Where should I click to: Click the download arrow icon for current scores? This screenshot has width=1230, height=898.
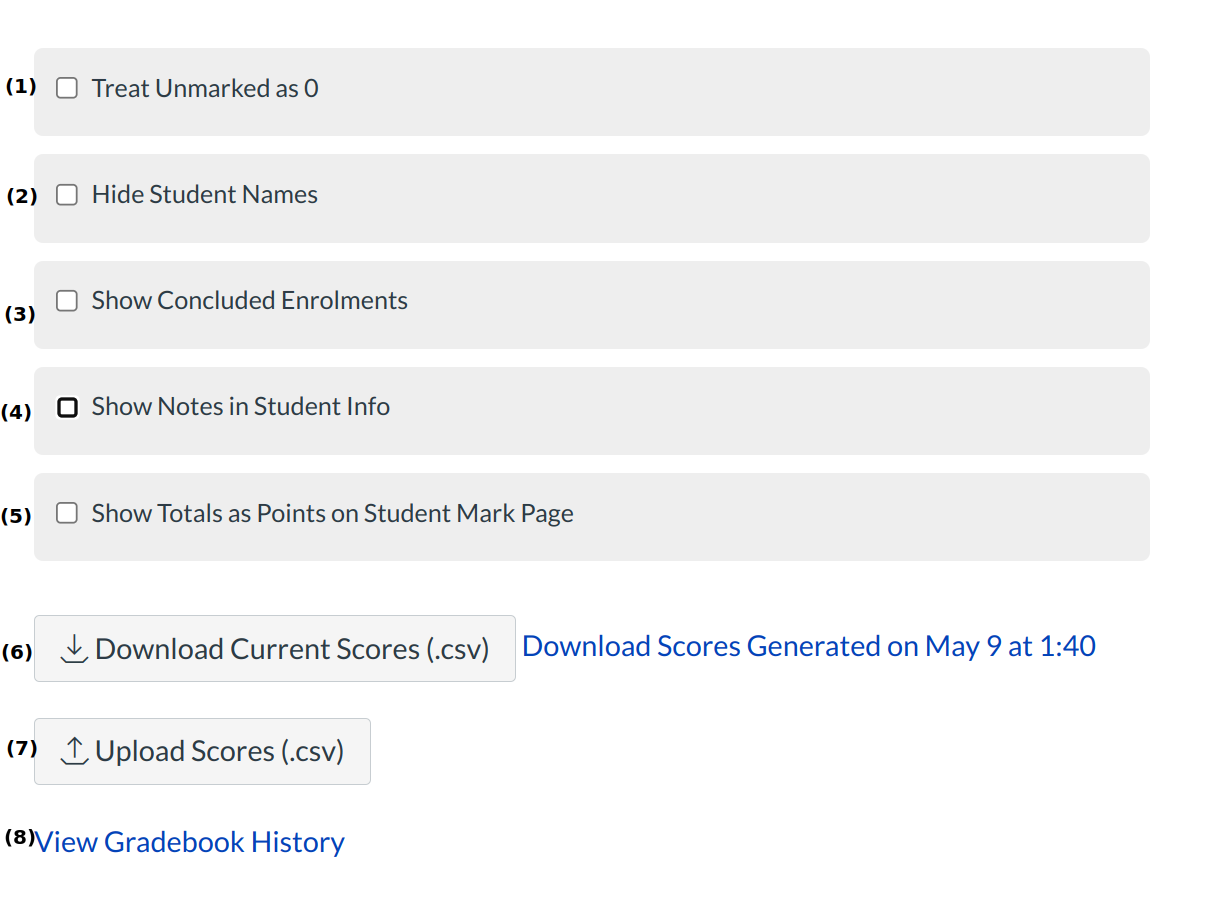[x=74, y=649]
